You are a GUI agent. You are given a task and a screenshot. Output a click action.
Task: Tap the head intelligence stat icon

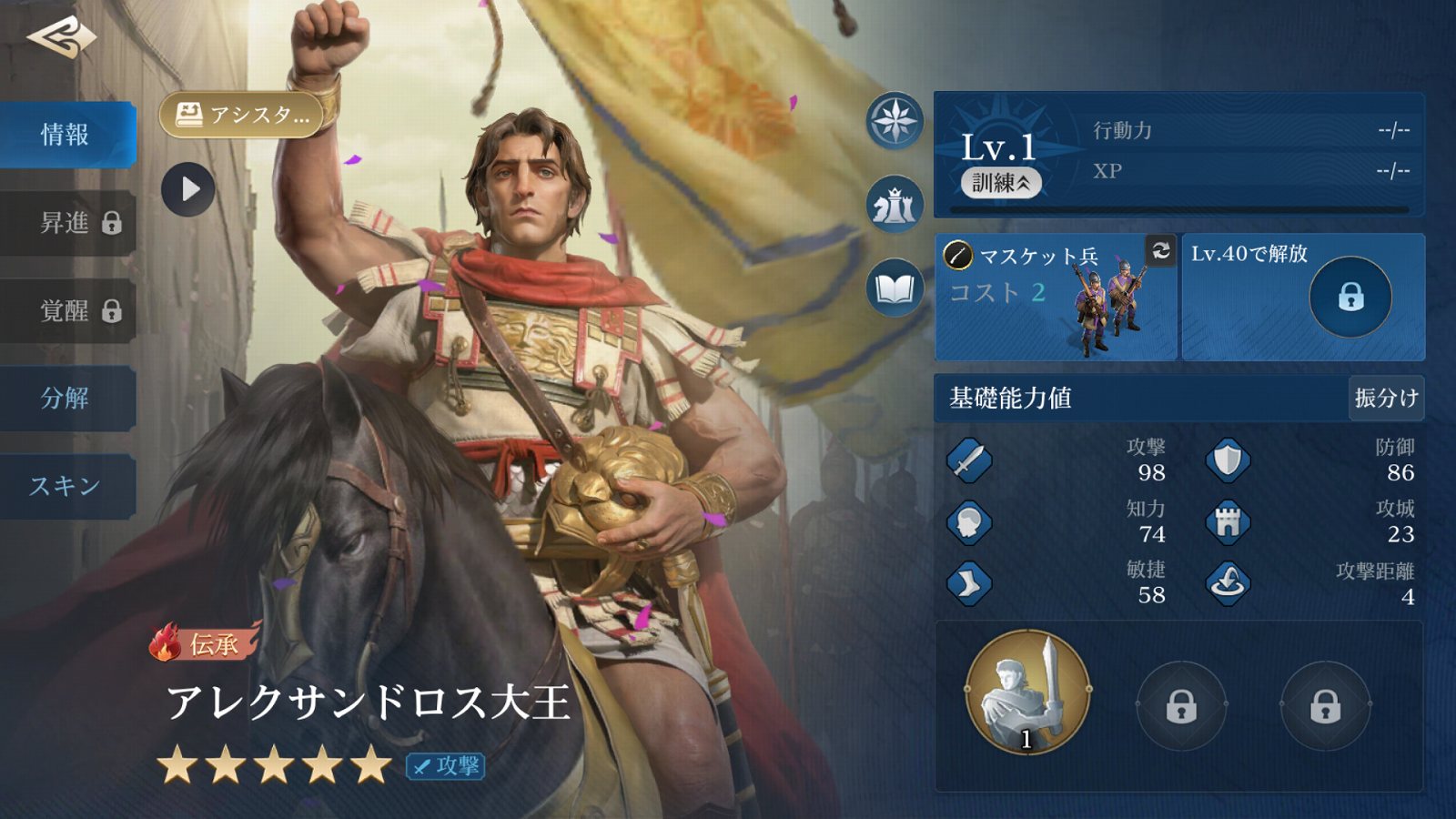pos(968,522)
